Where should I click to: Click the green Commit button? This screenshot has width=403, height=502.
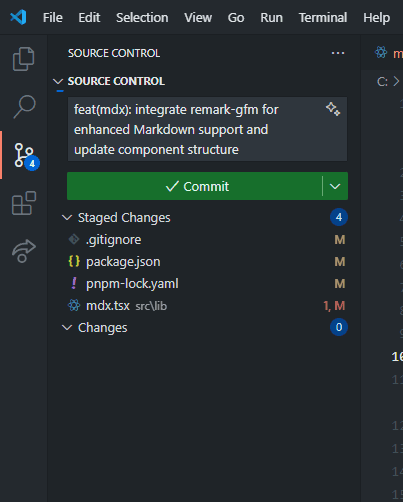pyautogui.click(x=195, y=186)
